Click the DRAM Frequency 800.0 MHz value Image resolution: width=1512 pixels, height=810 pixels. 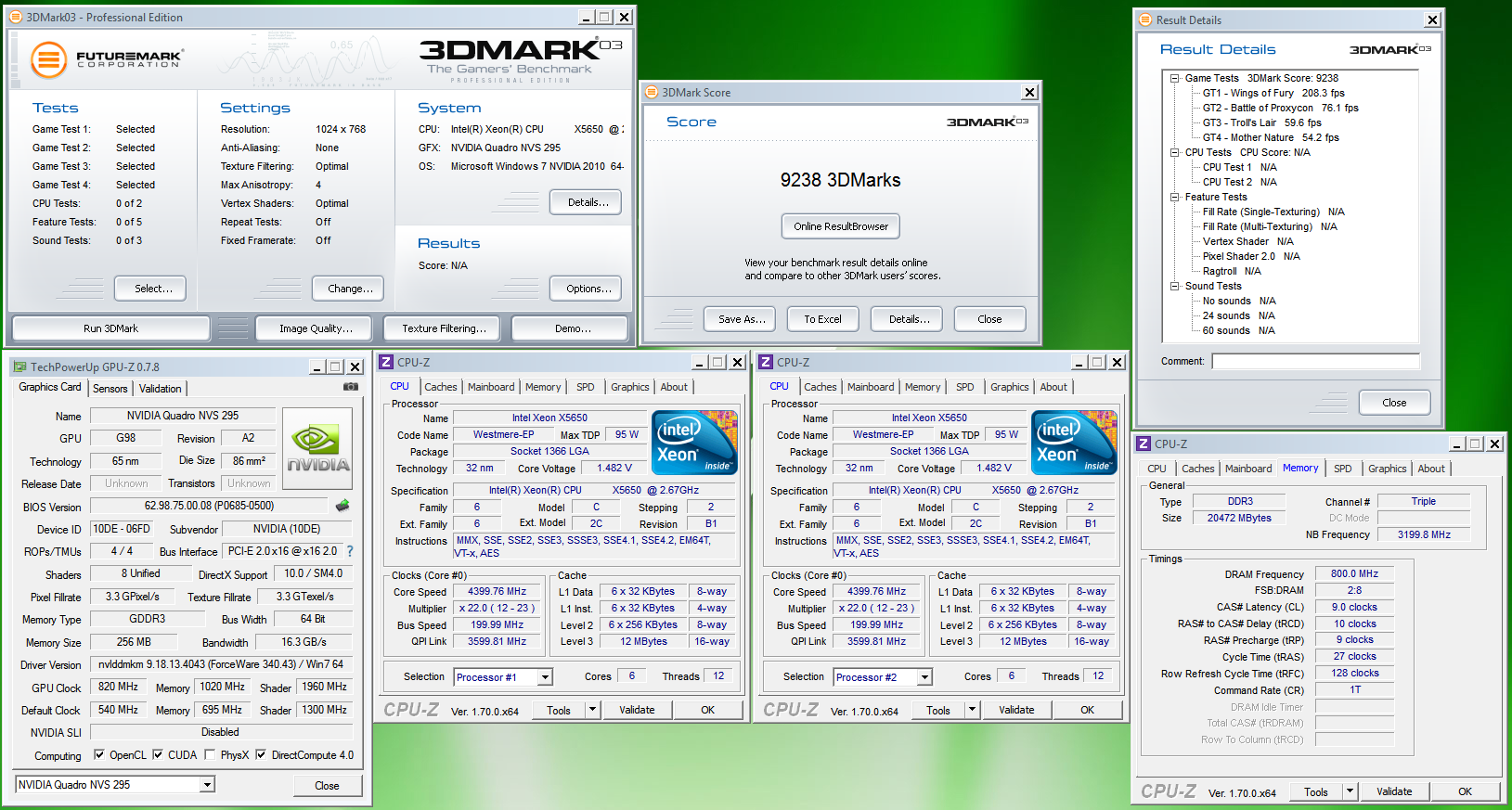coord(1354,573)
